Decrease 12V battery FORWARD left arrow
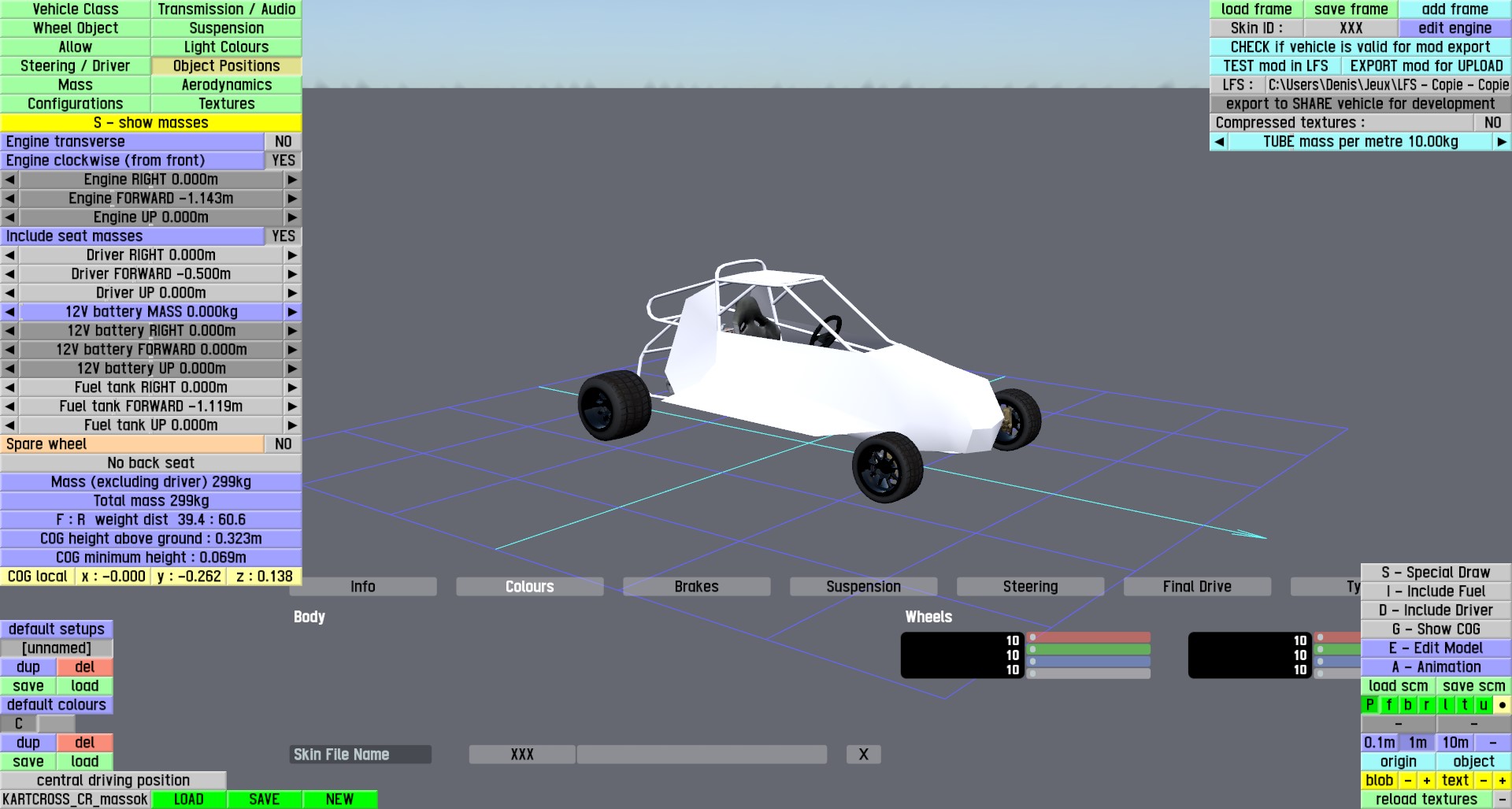Screen dimensions: 1512x809 tap(9, 350)
